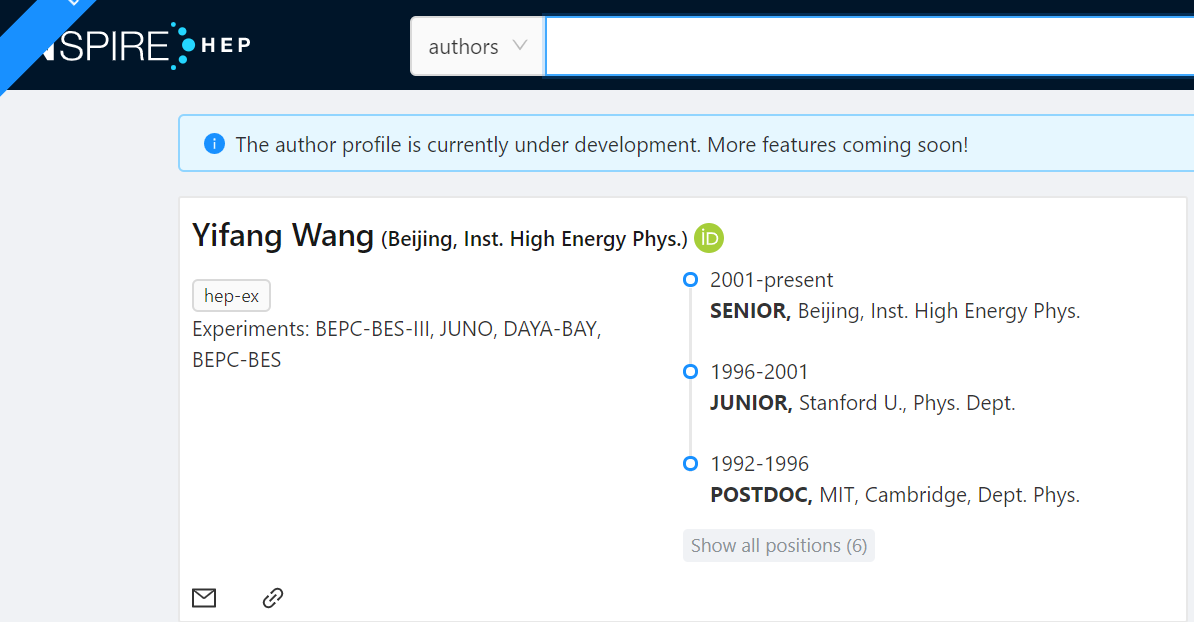Focus the search input field

(x=870, y=46)
